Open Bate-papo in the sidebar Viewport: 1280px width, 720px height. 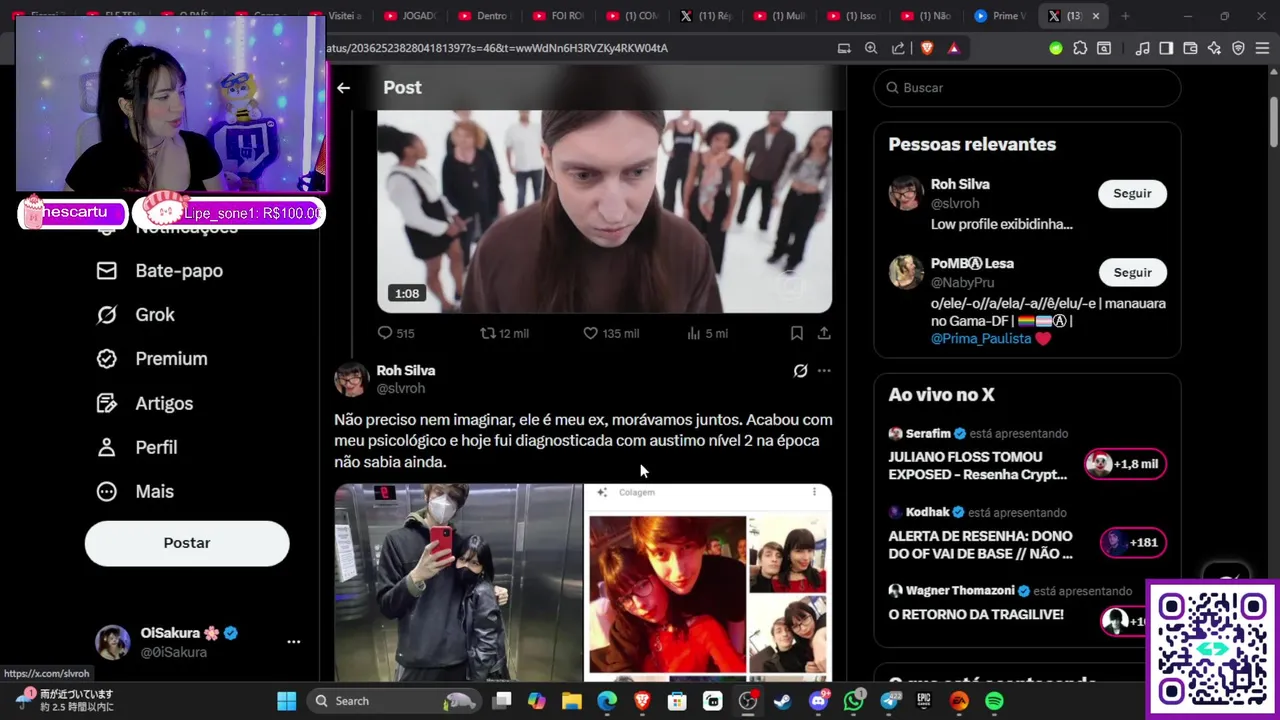click(x=160, y=271)
